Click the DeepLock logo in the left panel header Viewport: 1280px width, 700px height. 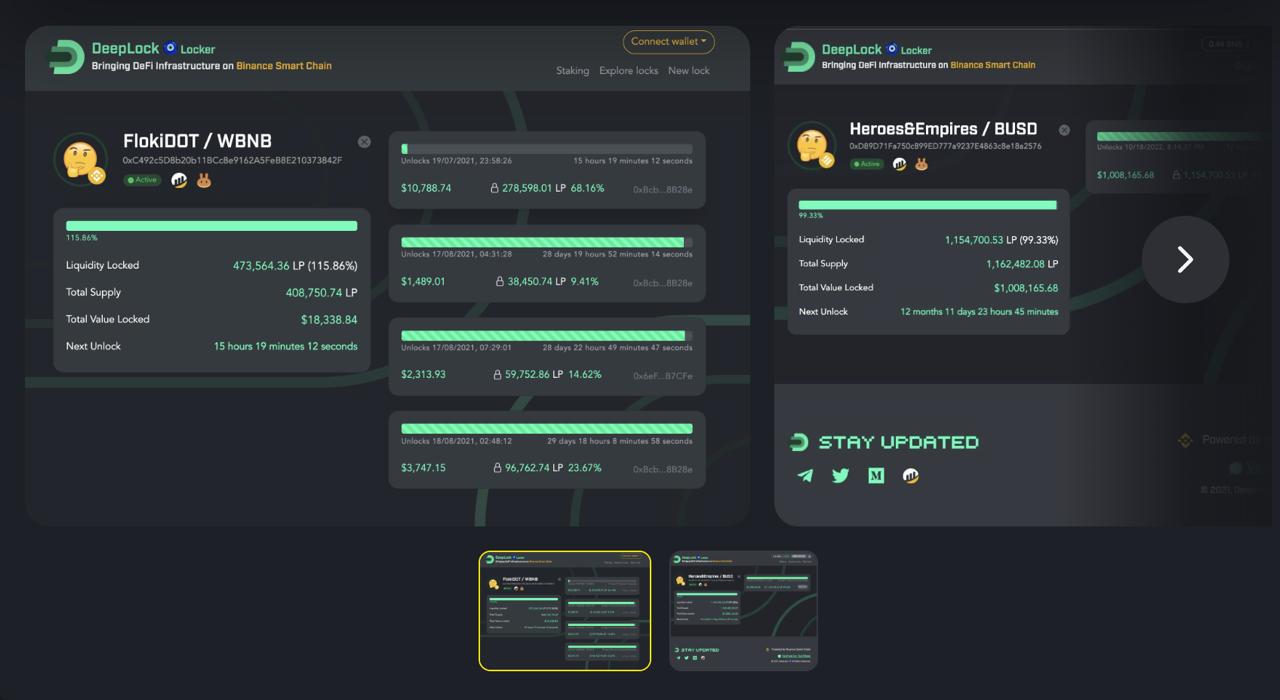pyautogui.click(x=67, y=57)
